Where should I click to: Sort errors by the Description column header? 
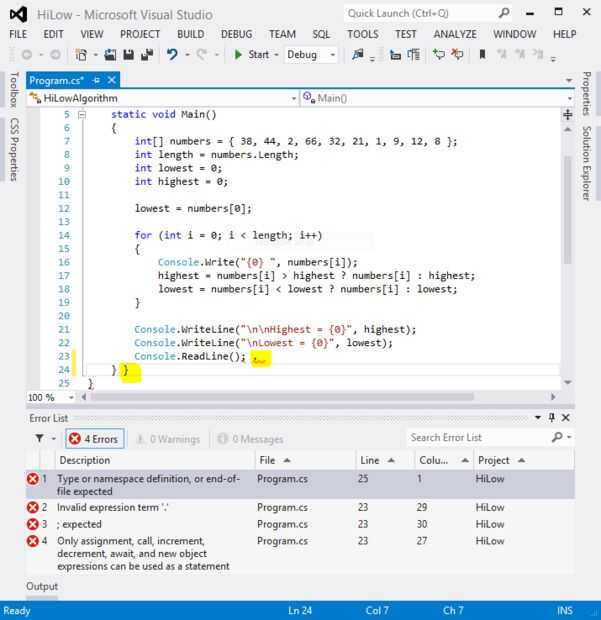(x=155, y=460)
